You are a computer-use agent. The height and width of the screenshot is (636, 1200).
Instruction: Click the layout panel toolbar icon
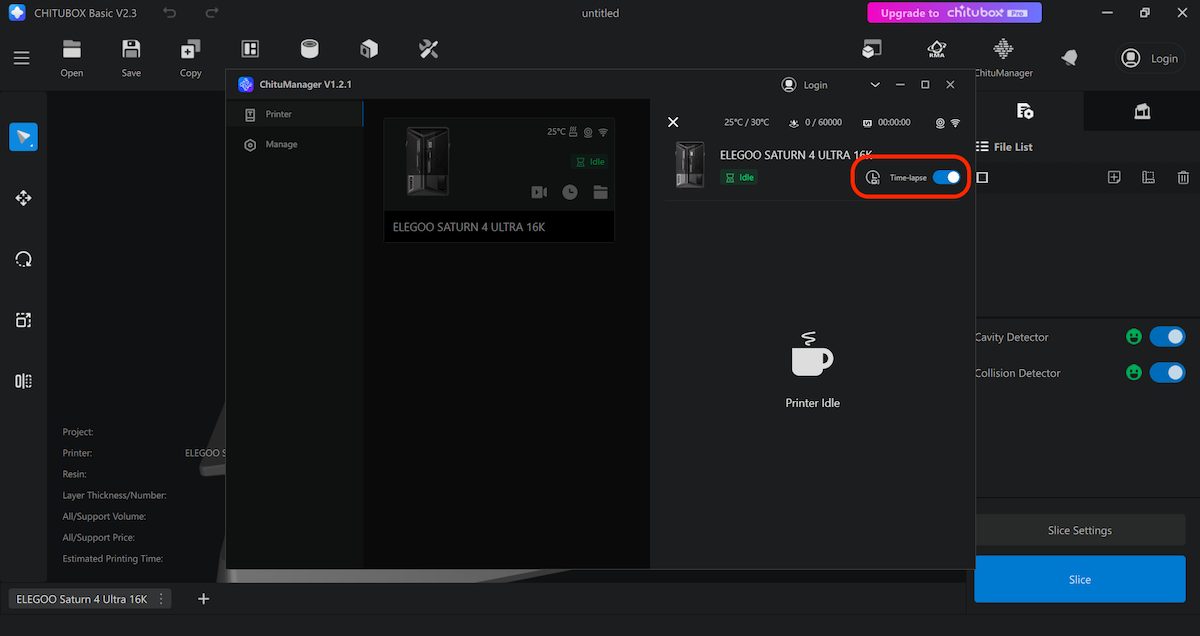(250, 49)
